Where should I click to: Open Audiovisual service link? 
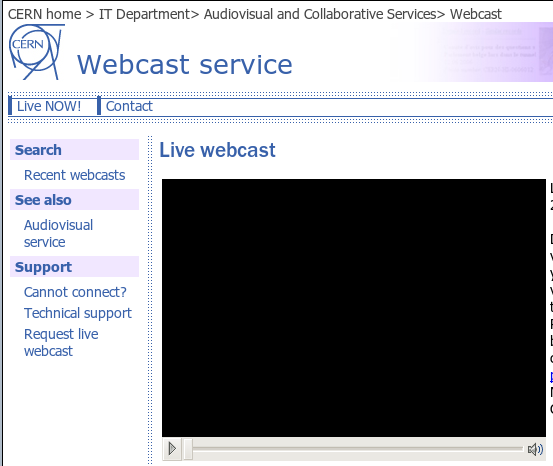coord(58,234)
